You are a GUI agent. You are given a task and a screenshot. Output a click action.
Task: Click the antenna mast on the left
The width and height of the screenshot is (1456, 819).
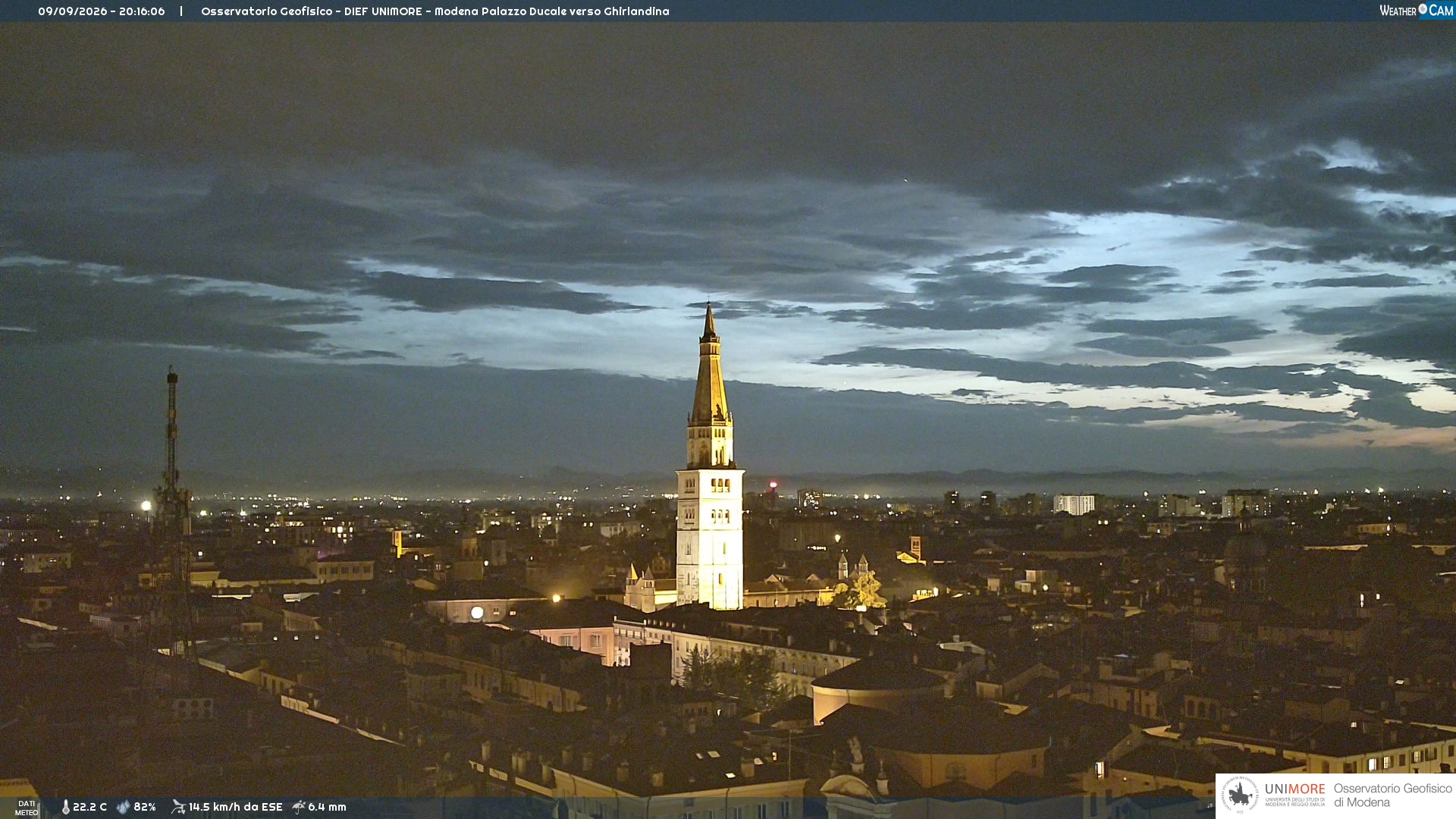point(172,508)
